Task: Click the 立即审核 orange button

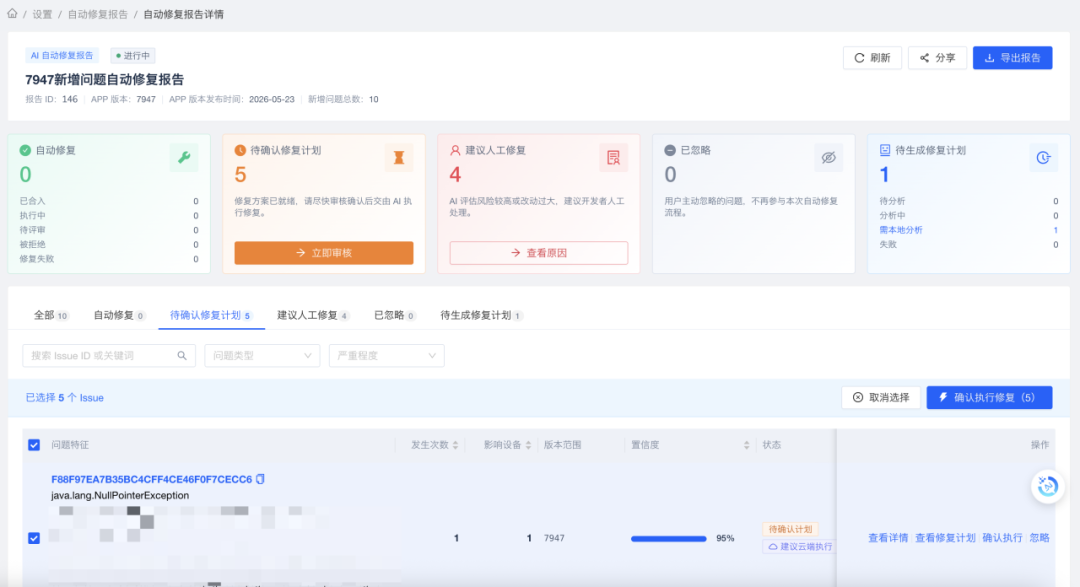Action: tap(324, 253)
